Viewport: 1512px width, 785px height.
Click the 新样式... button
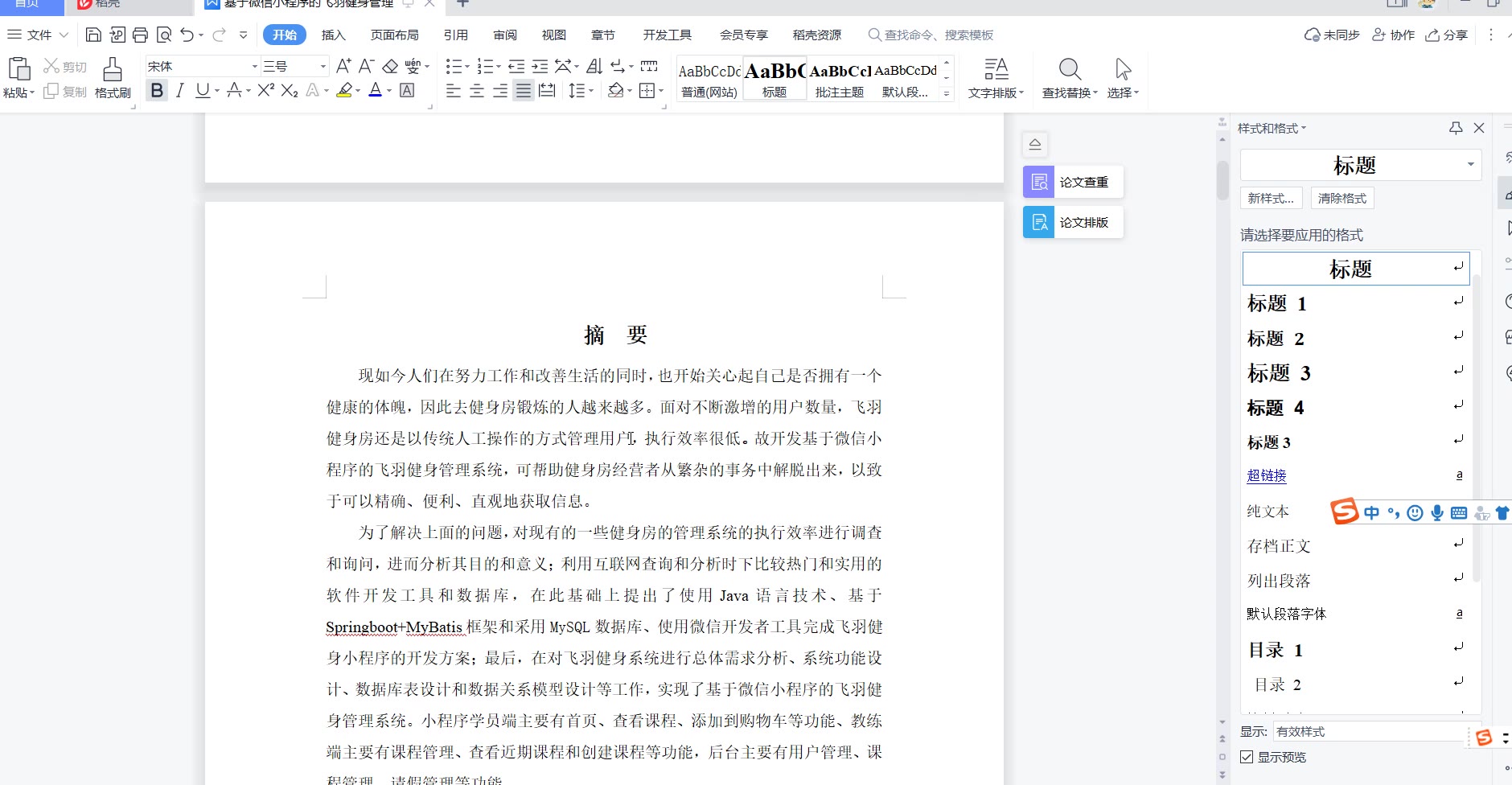(x=1271, y=198)
